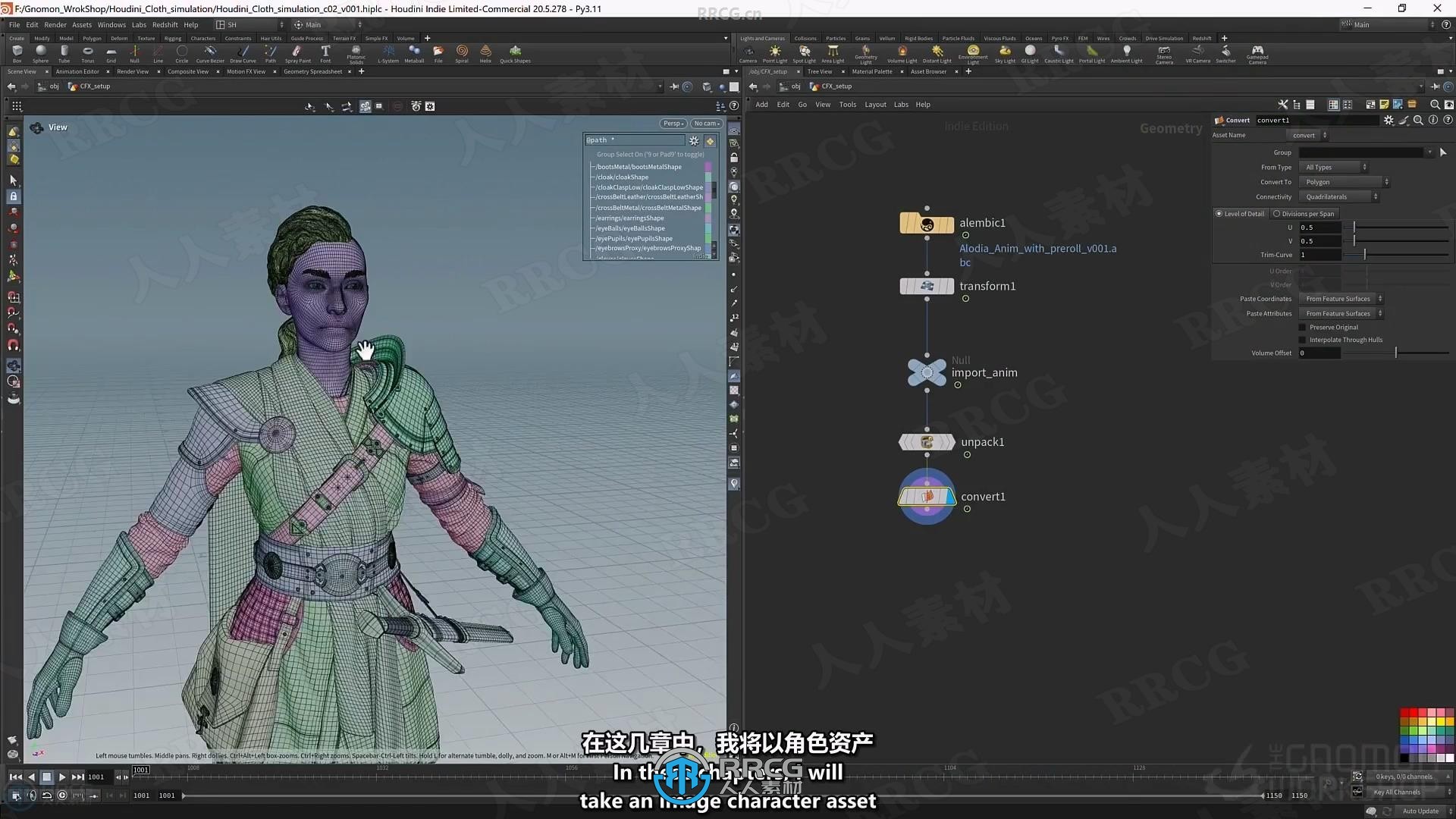Open the Convert node help icon
The width and height of the screenshot is (1456, 819).
(x=1447, y=120)
